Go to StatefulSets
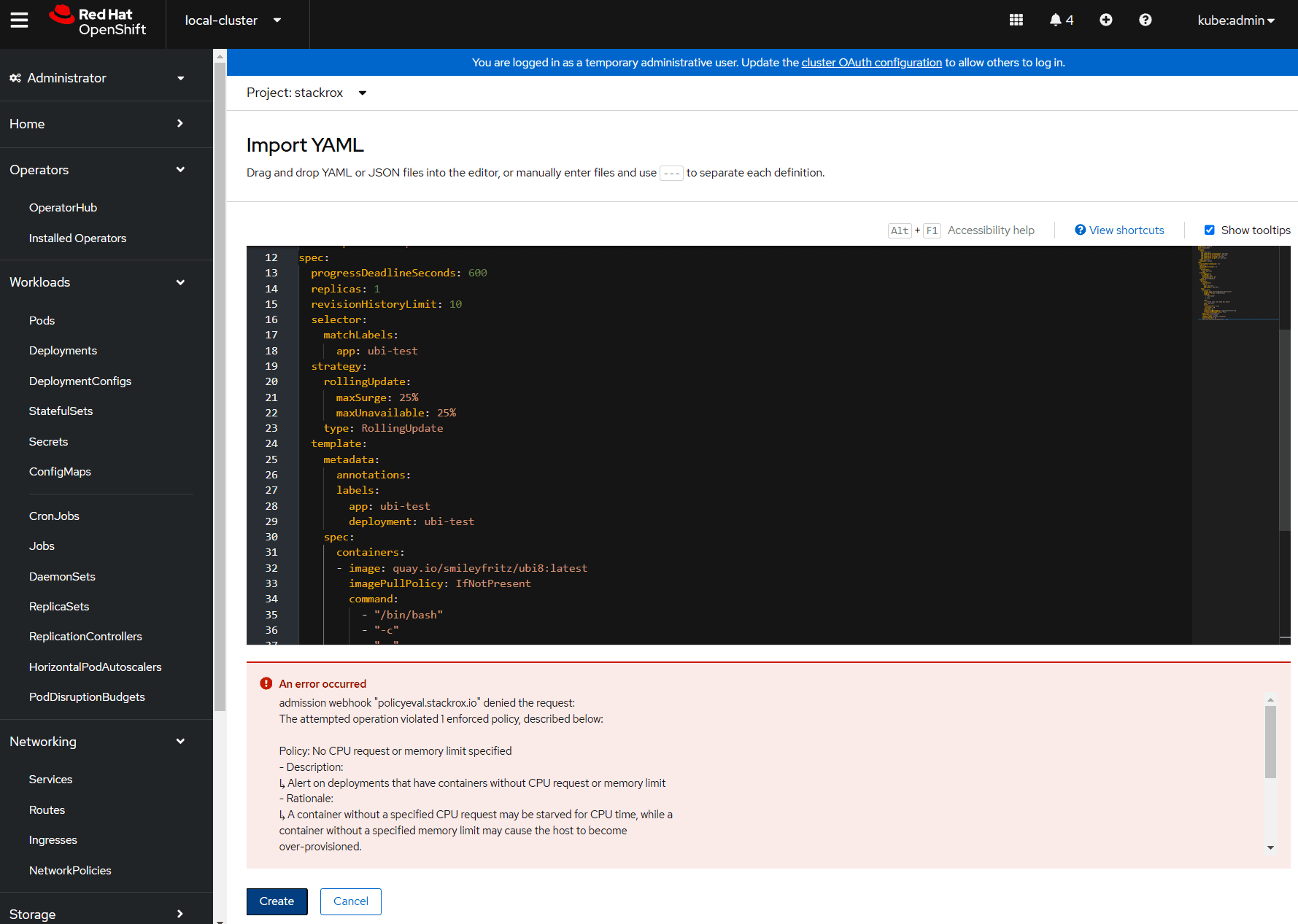 click(x=61, y=411)
